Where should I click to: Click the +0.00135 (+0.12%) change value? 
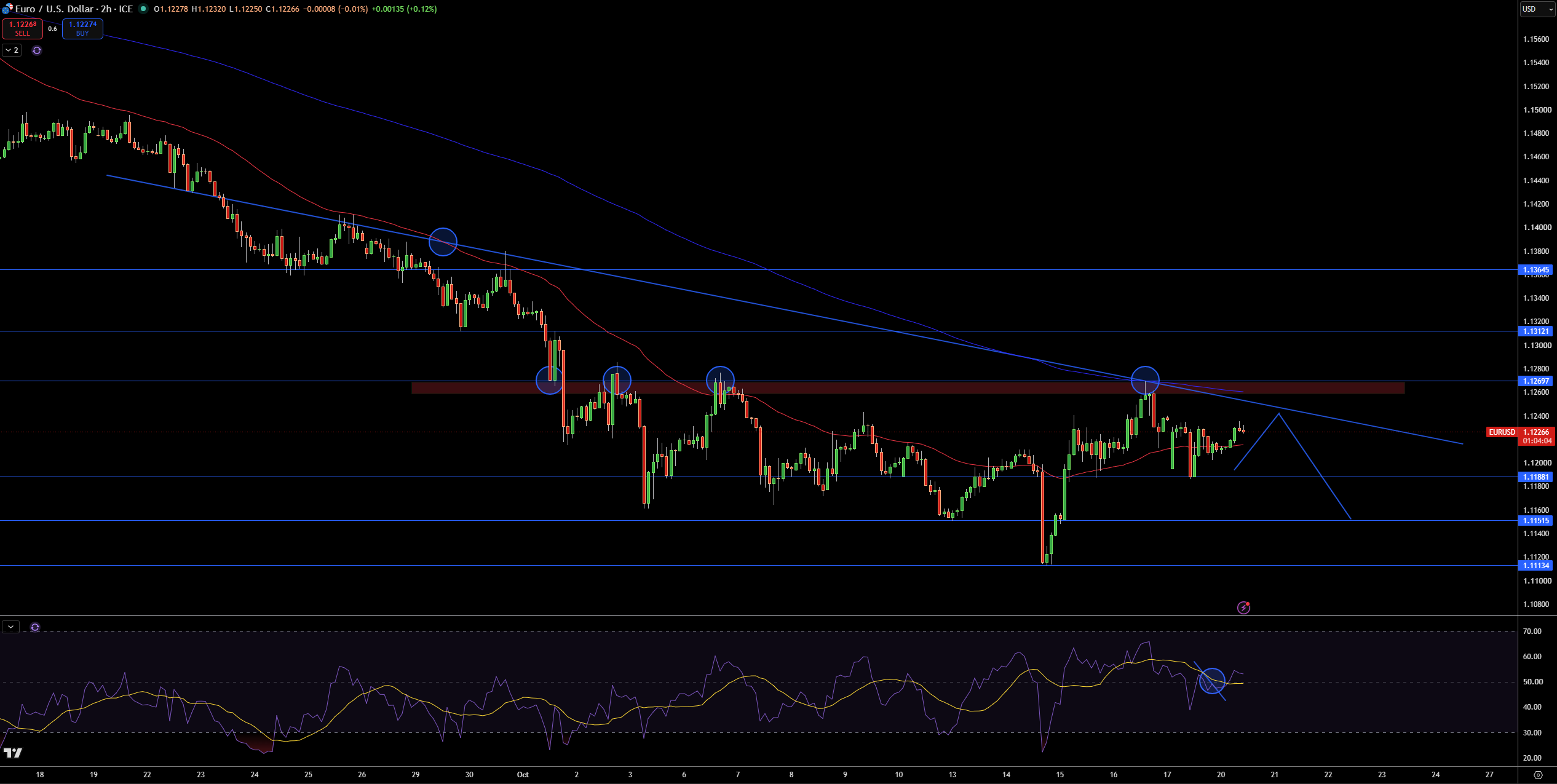click(x=404, y=9)
